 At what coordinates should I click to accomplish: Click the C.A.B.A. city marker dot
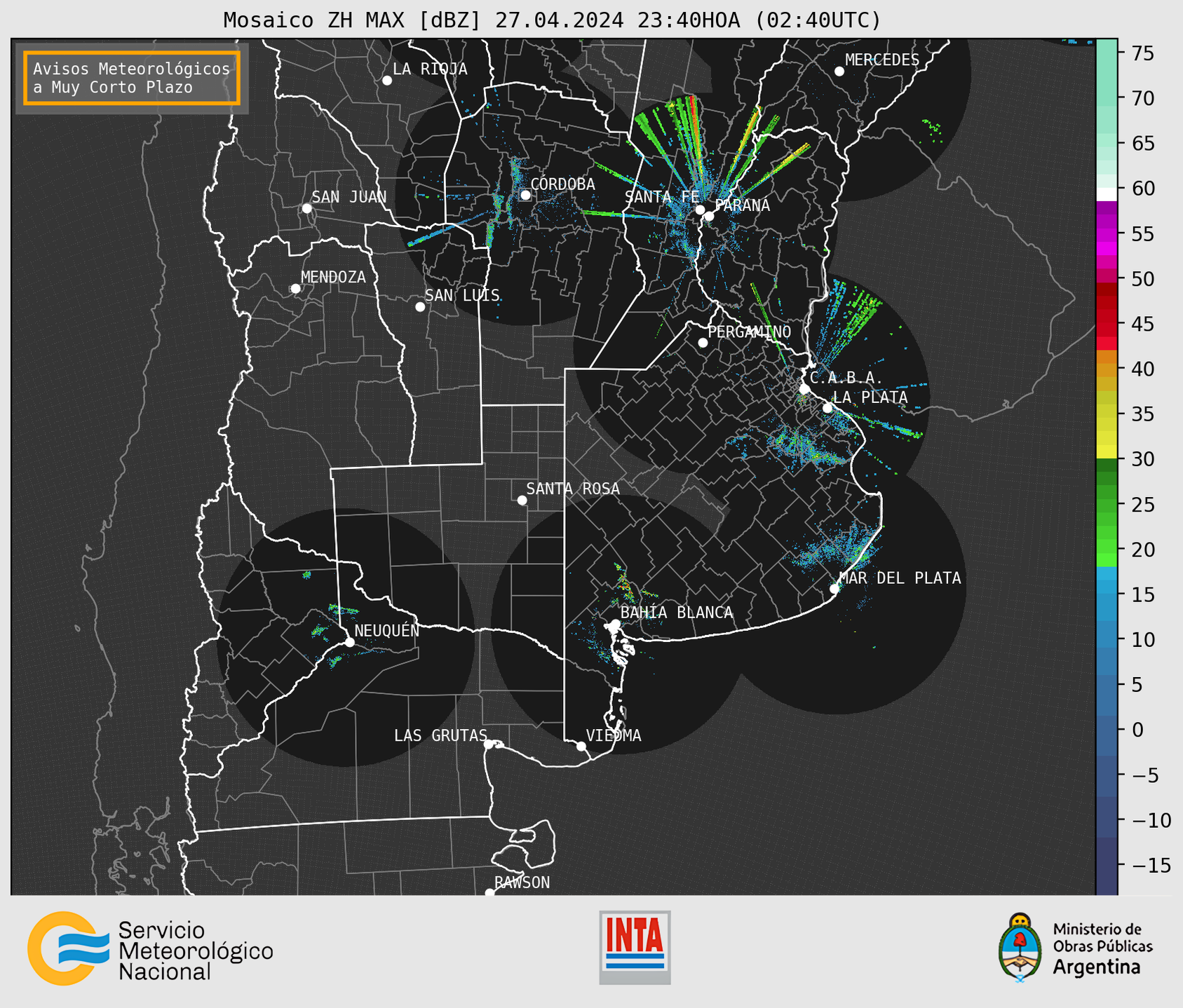[x=804, y=389]
